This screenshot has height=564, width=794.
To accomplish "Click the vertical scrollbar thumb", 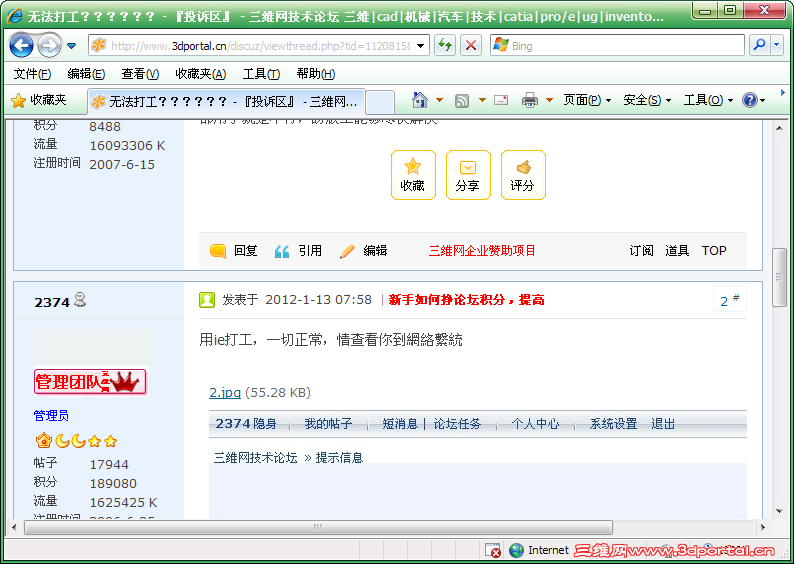I will [779, 277].
